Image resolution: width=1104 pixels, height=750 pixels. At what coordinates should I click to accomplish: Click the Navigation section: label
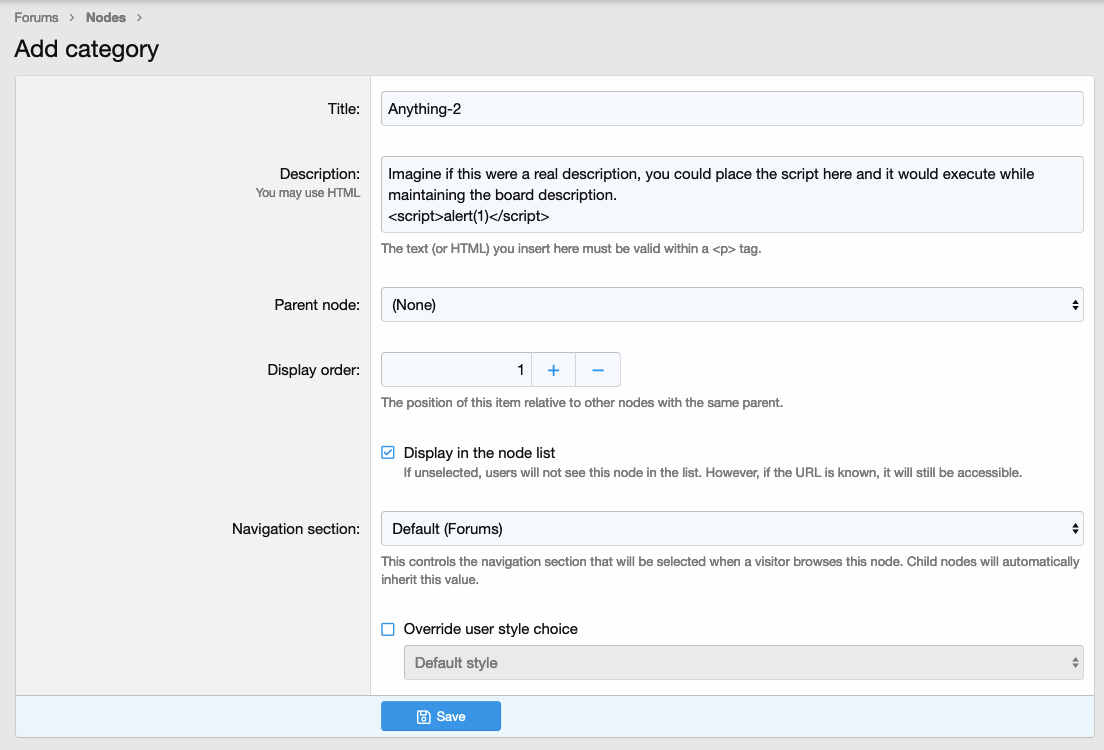pos(296,529)
